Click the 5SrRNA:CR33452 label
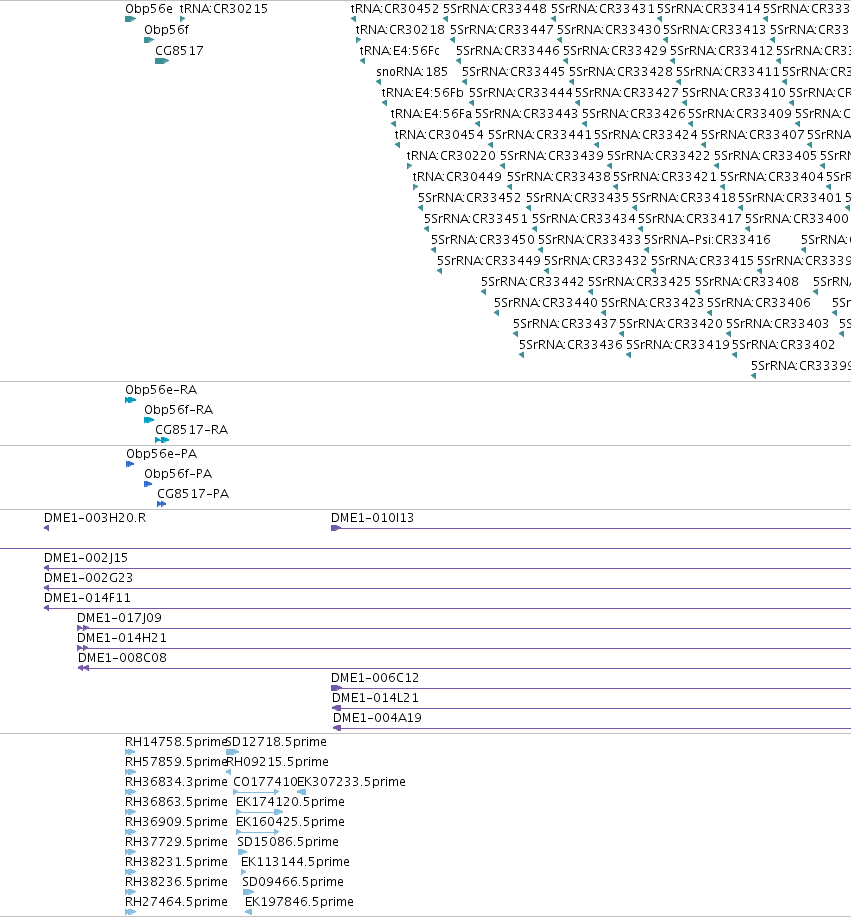Viewport: 851px width, 917px height. click(x=470, y=198)
